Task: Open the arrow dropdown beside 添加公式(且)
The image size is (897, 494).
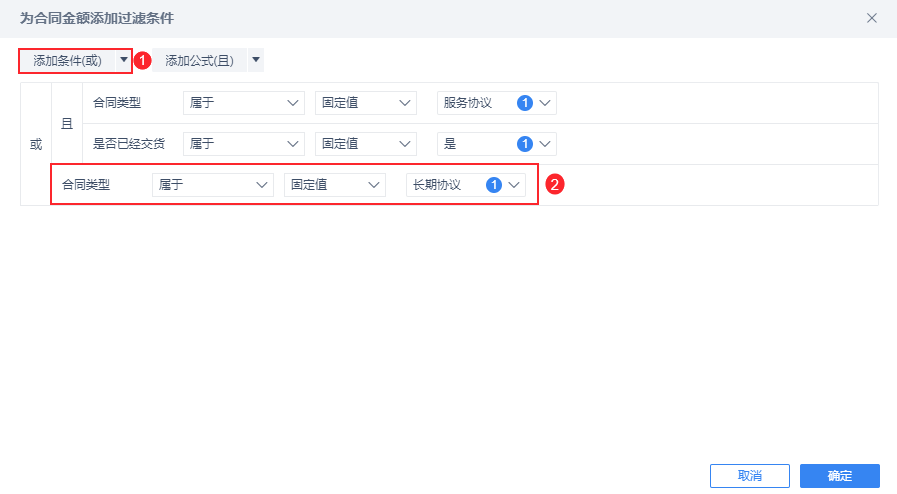Action: pyautogui.click(x=256, y=61)
